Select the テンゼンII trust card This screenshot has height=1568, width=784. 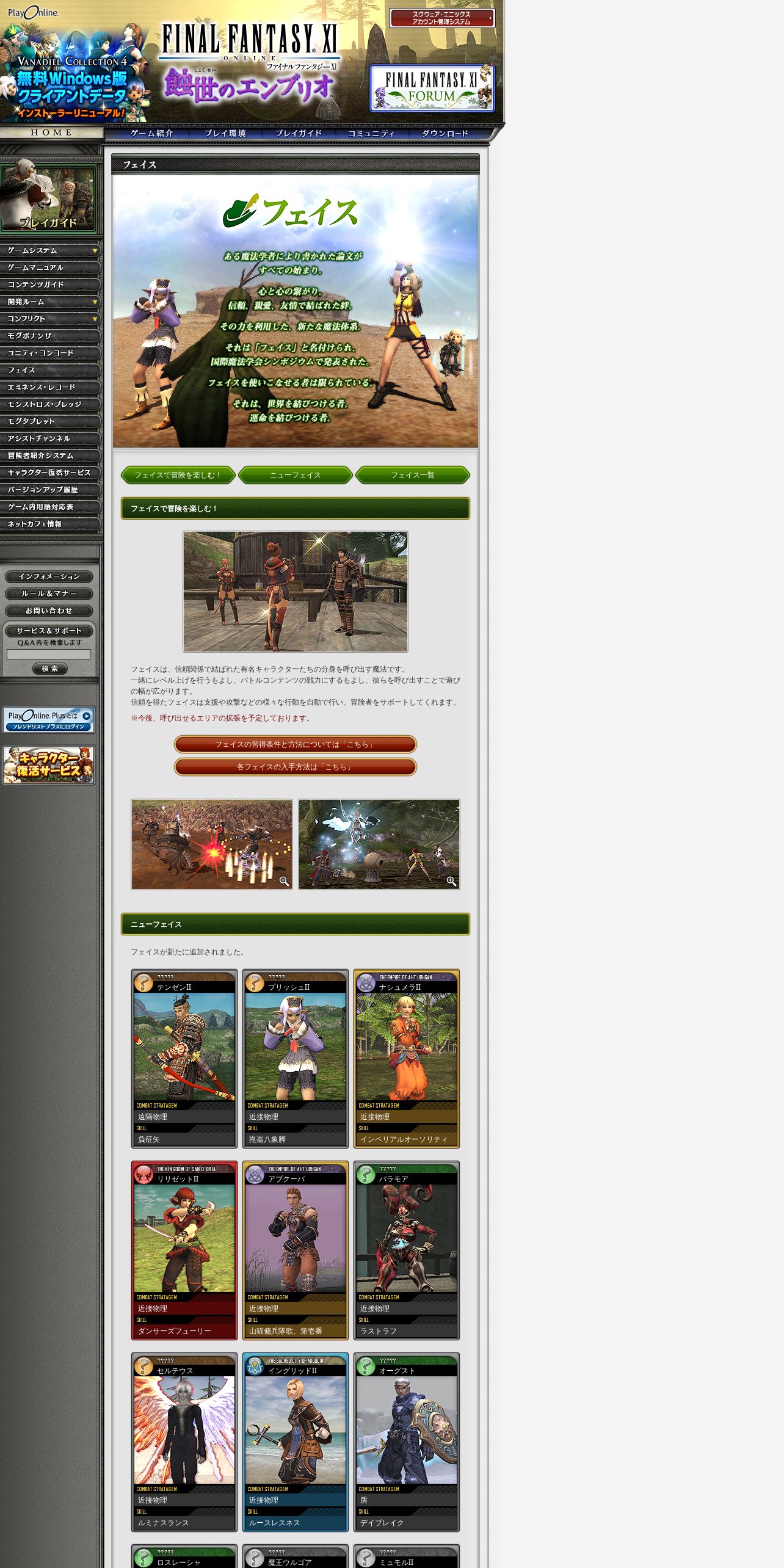click(x=184, y=1059)
